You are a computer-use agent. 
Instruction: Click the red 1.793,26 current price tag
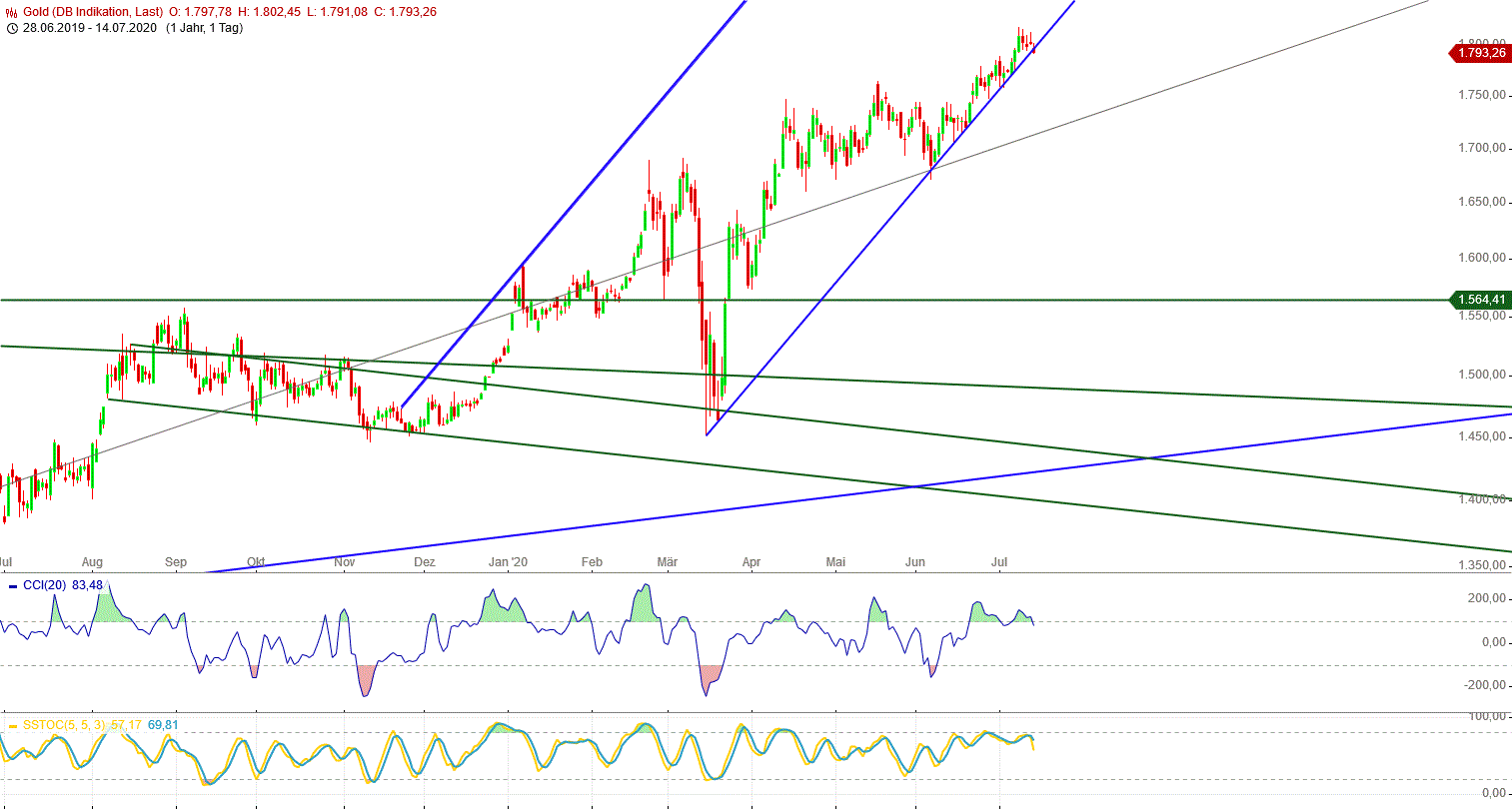1480,53
